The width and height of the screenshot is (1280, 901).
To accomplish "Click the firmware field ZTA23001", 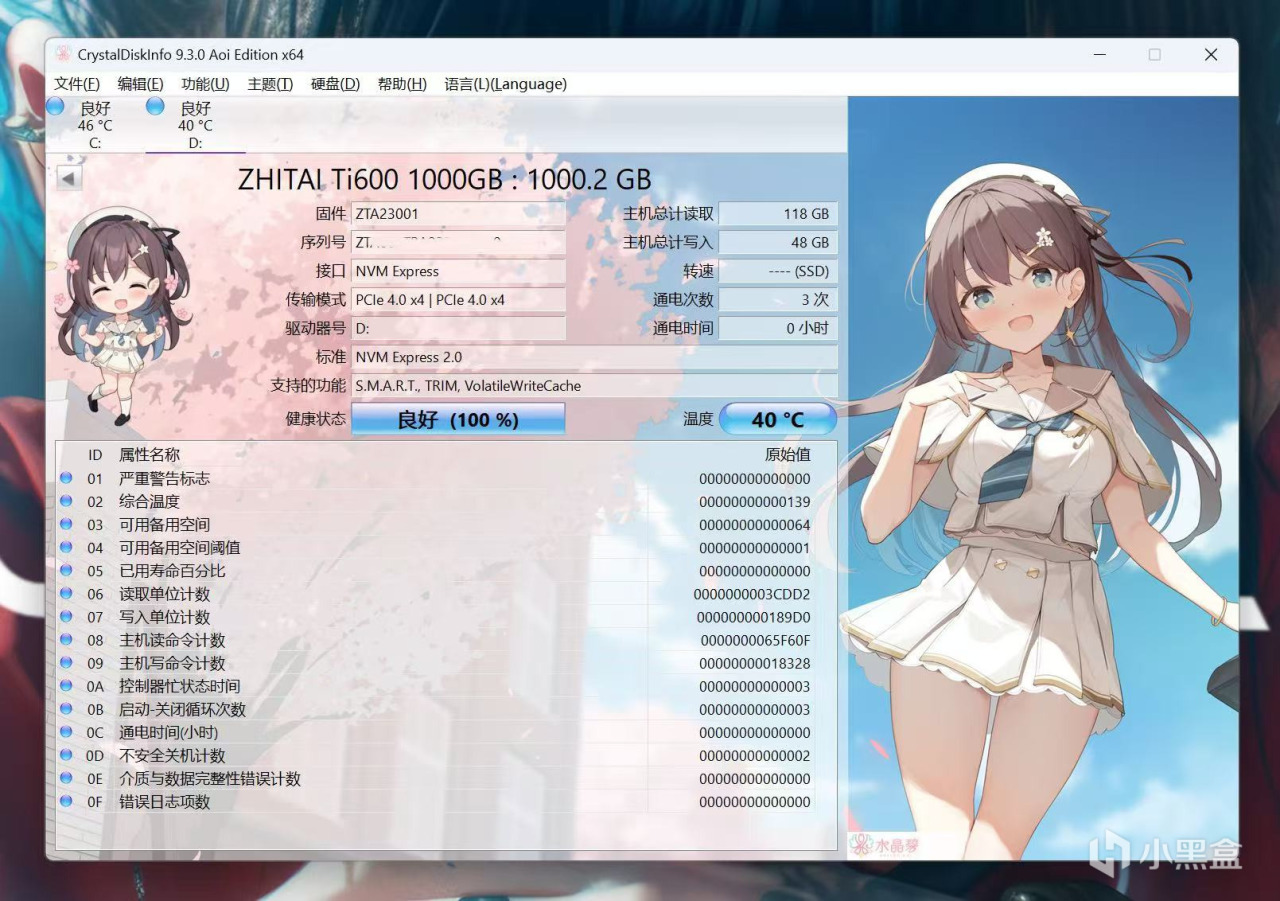I will 458,214.
